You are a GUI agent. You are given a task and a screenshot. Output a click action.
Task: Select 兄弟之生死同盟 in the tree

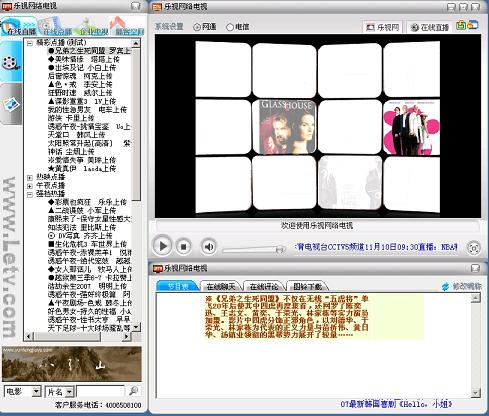pos(89,51)
